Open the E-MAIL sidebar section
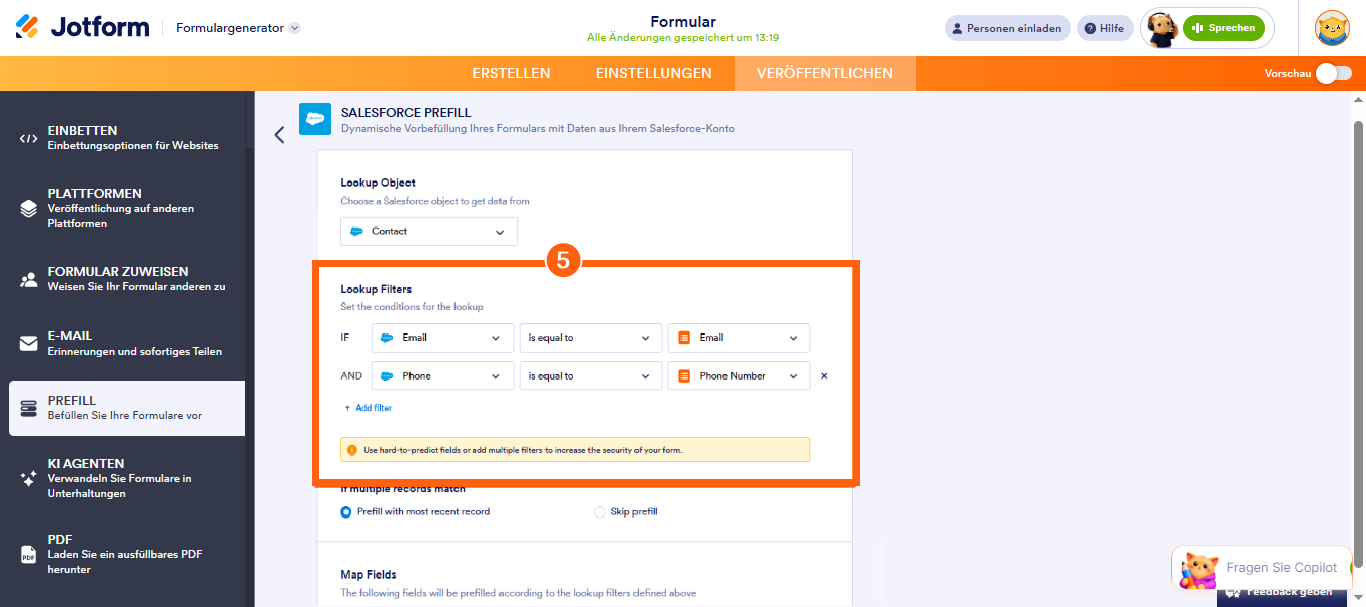 pos(127,343)
